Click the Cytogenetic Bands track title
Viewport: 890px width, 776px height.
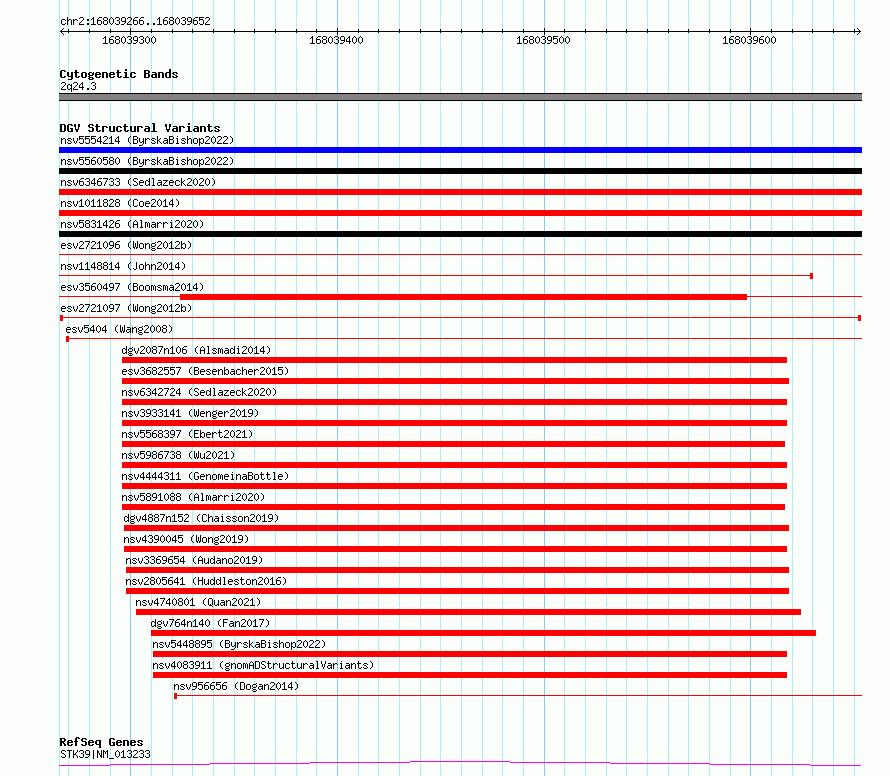[119, 74]
